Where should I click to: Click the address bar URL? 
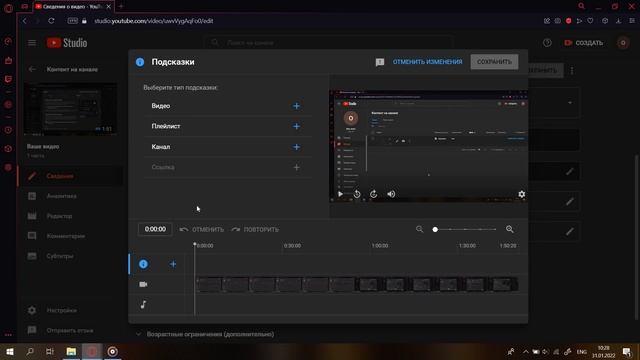(x=153, y=21)
